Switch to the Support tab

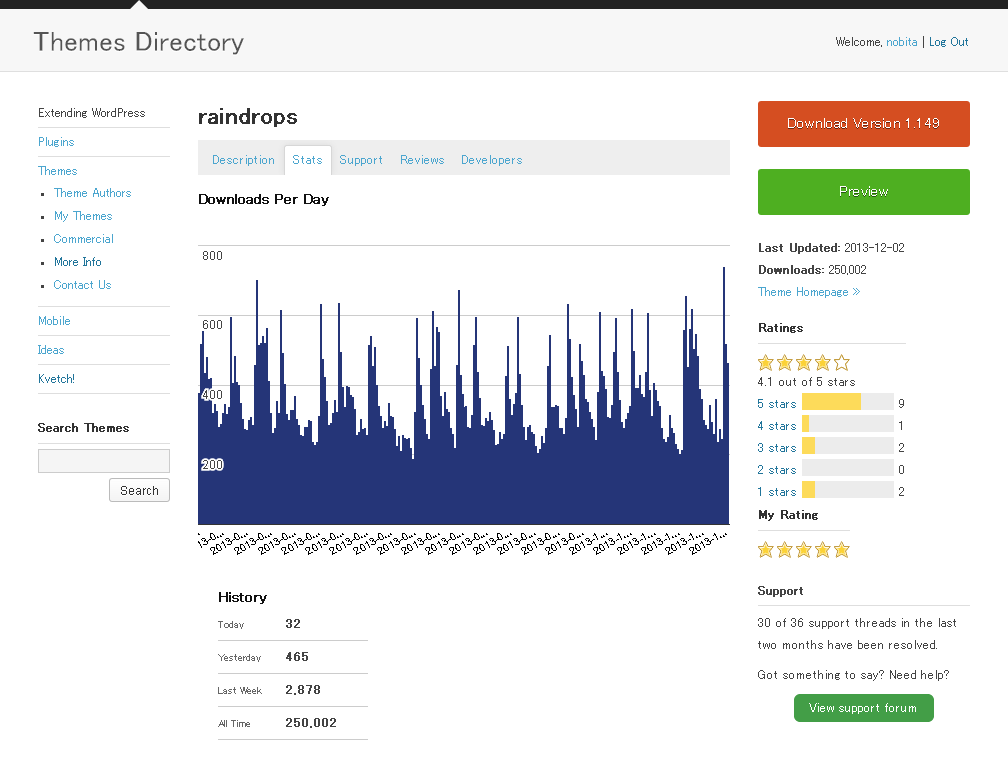(x=361, y=160)
